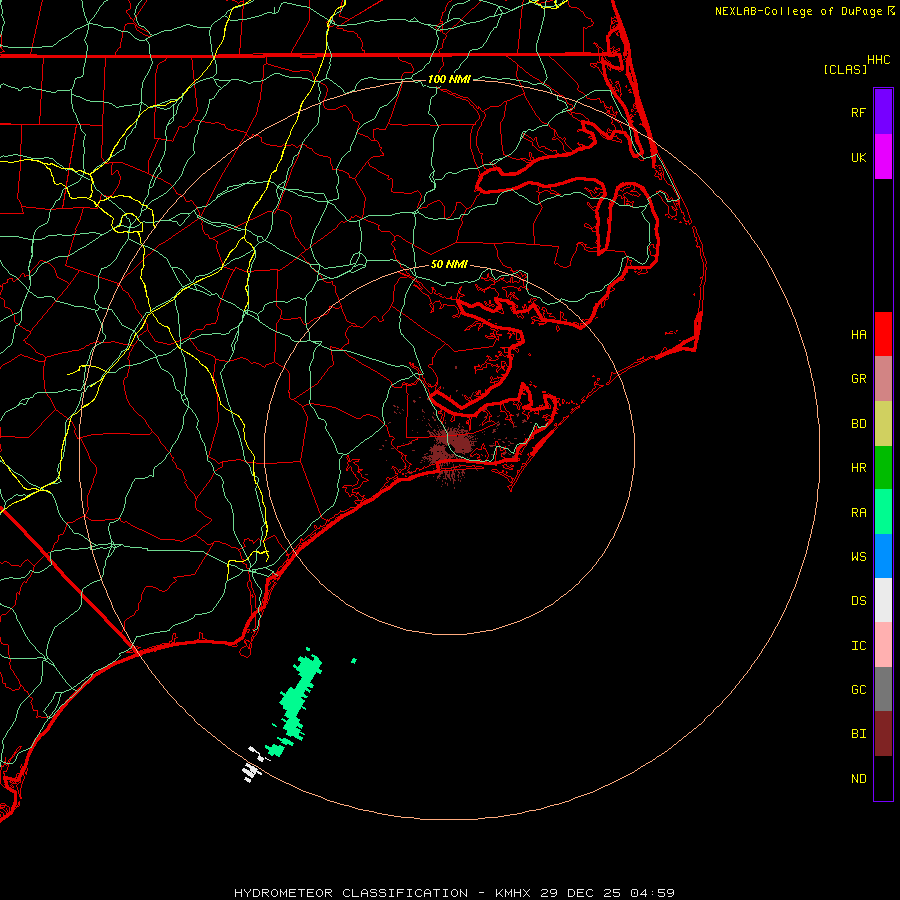Image resolution: width=900 pixels, height=900 pixels.
Task: Click the BD legend label
Action: coord(859,424)
